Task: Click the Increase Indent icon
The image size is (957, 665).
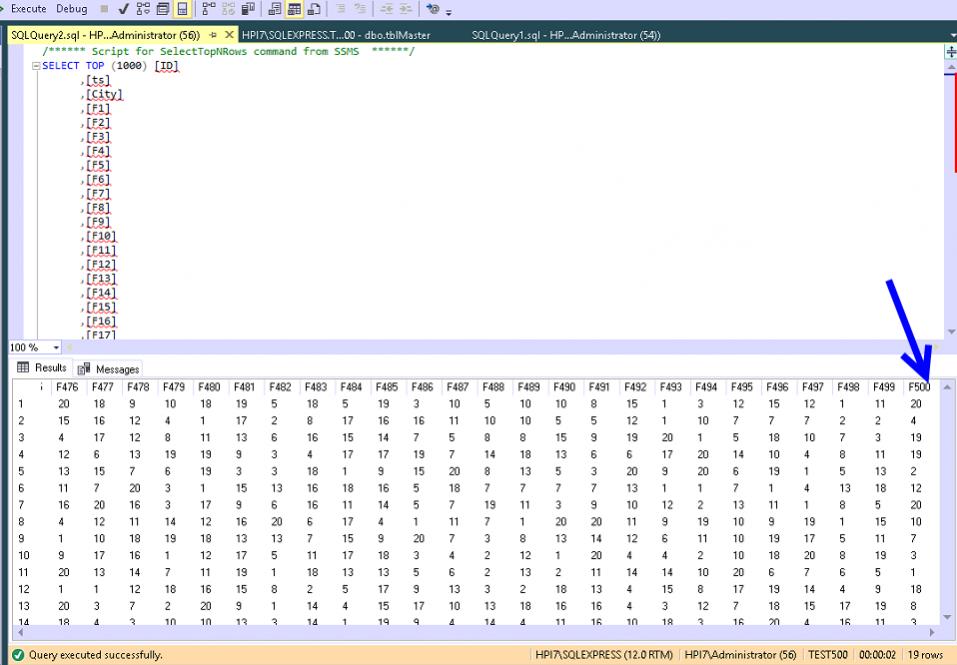Action: (406, 9)
